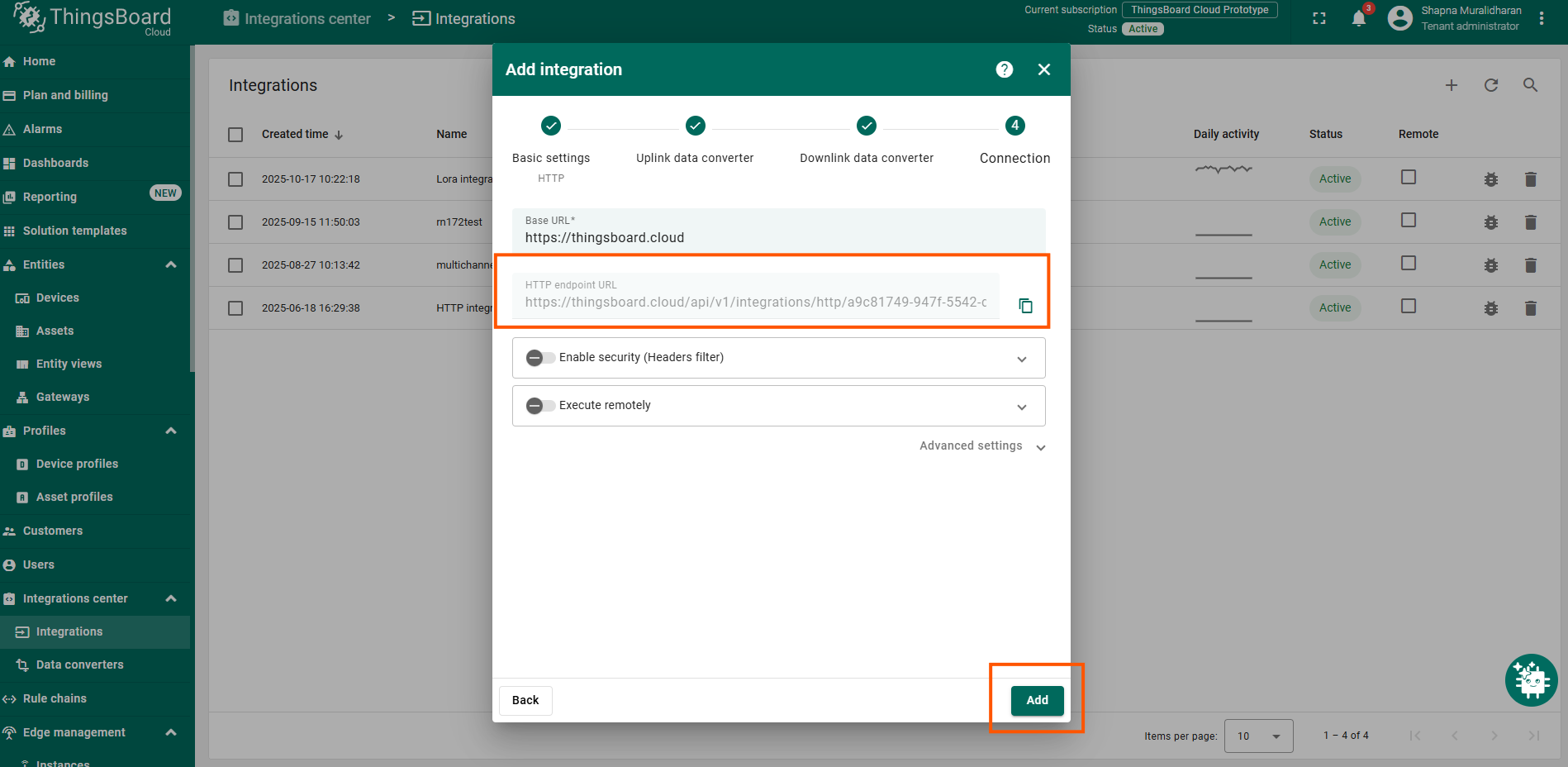Refresh the integrations list
1568x767 pixels.
pyautogui.click(x=1490, y=85)
